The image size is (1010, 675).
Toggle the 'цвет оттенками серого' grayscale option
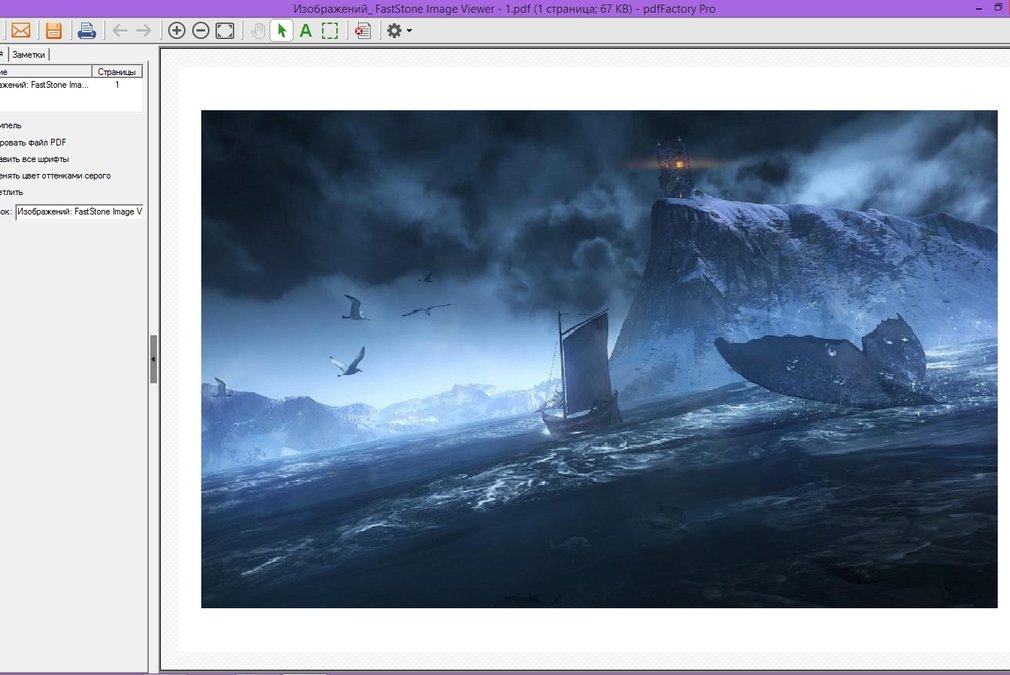[55, 176]
